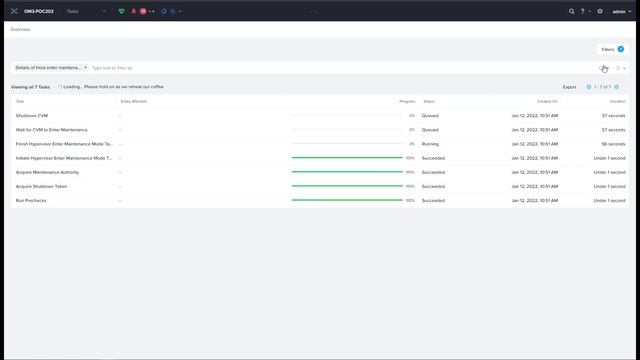The image size is (640, 360).
Task: Sort by the Progress column header
Action: (407, 101)
